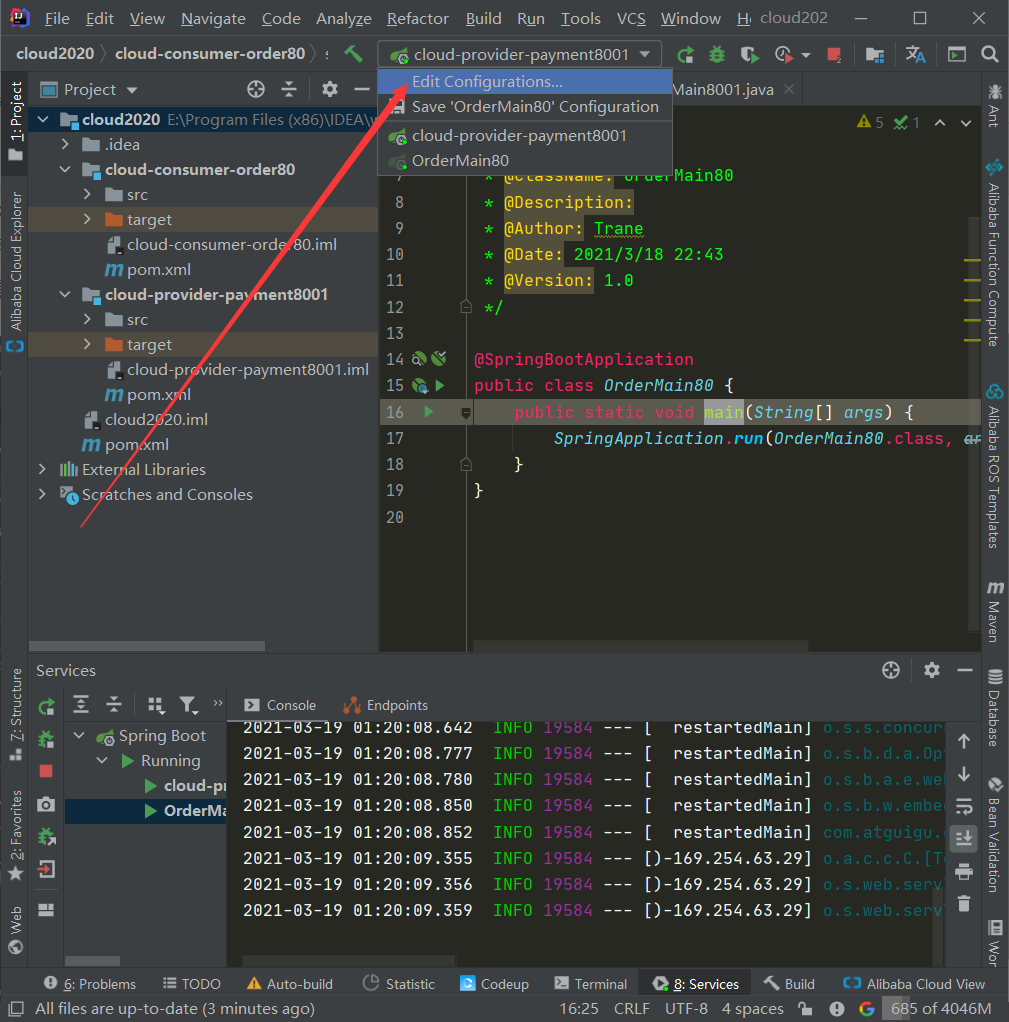Choose Save 'OrderMain80' Configuration entry

[525, 107]
